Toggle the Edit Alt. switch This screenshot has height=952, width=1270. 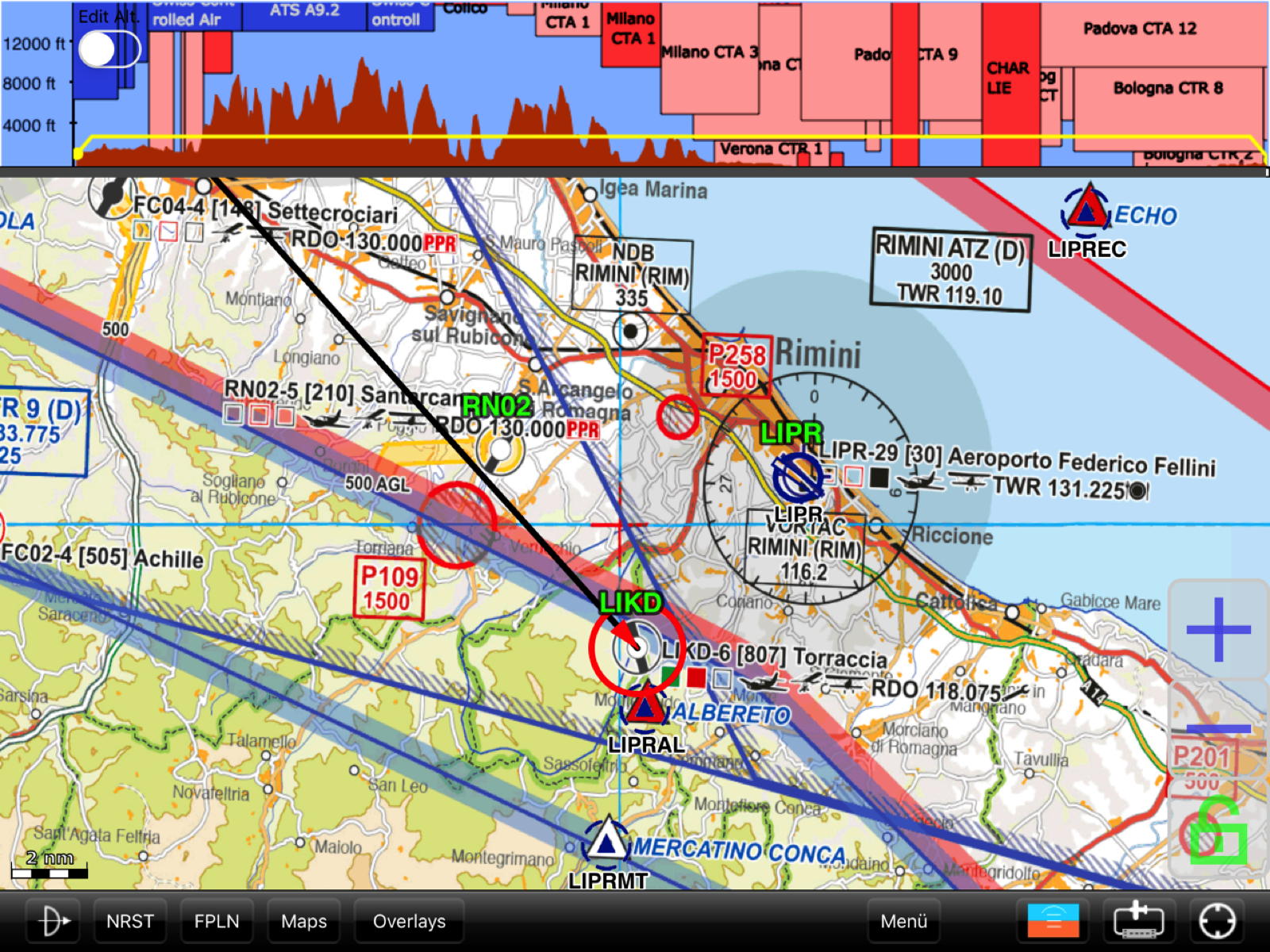click(110, 49)
